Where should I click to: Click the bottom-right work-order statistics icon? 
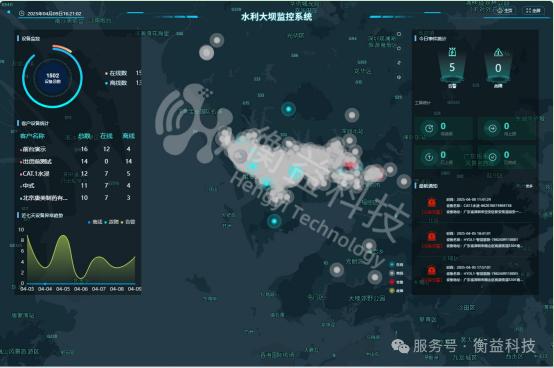(492, 157)
